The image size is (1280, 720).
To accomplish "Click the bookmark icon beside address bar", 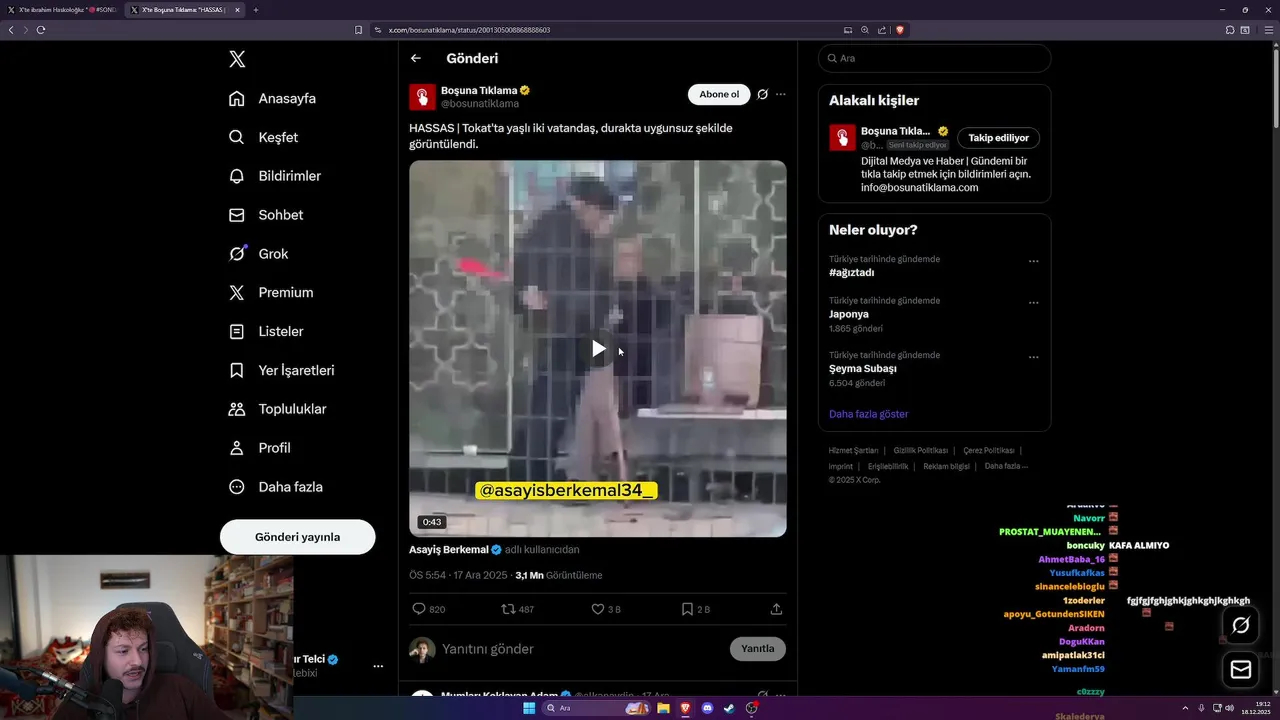I will 358,30.
